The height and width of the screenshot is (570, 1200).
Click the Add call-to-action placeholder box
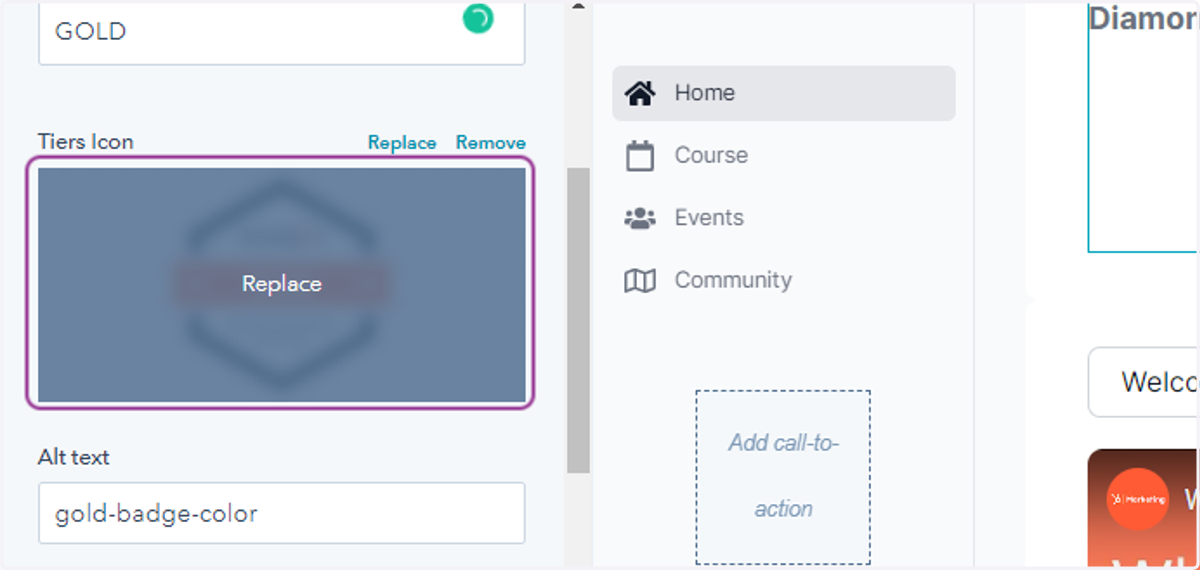[784, 477]
